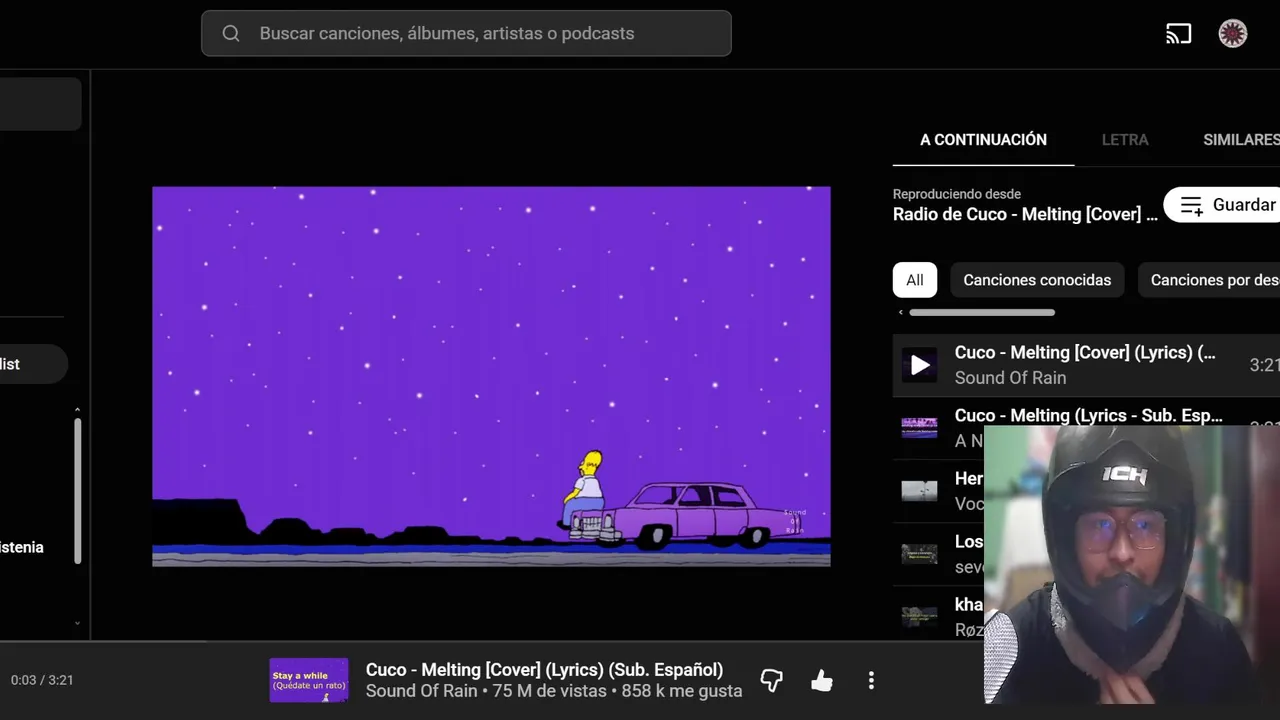Switch to the SIMILARES tab
The height and width of the screenshot is (720, 1280).
(x=1241, y=140)
